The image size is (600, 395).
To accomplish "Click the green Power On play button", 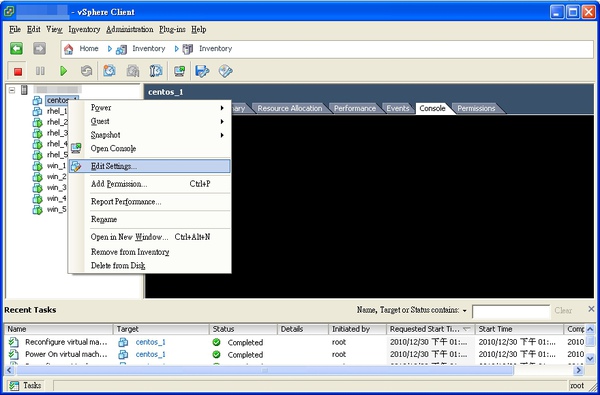I will pyautogui.click(x=64, y=71).
